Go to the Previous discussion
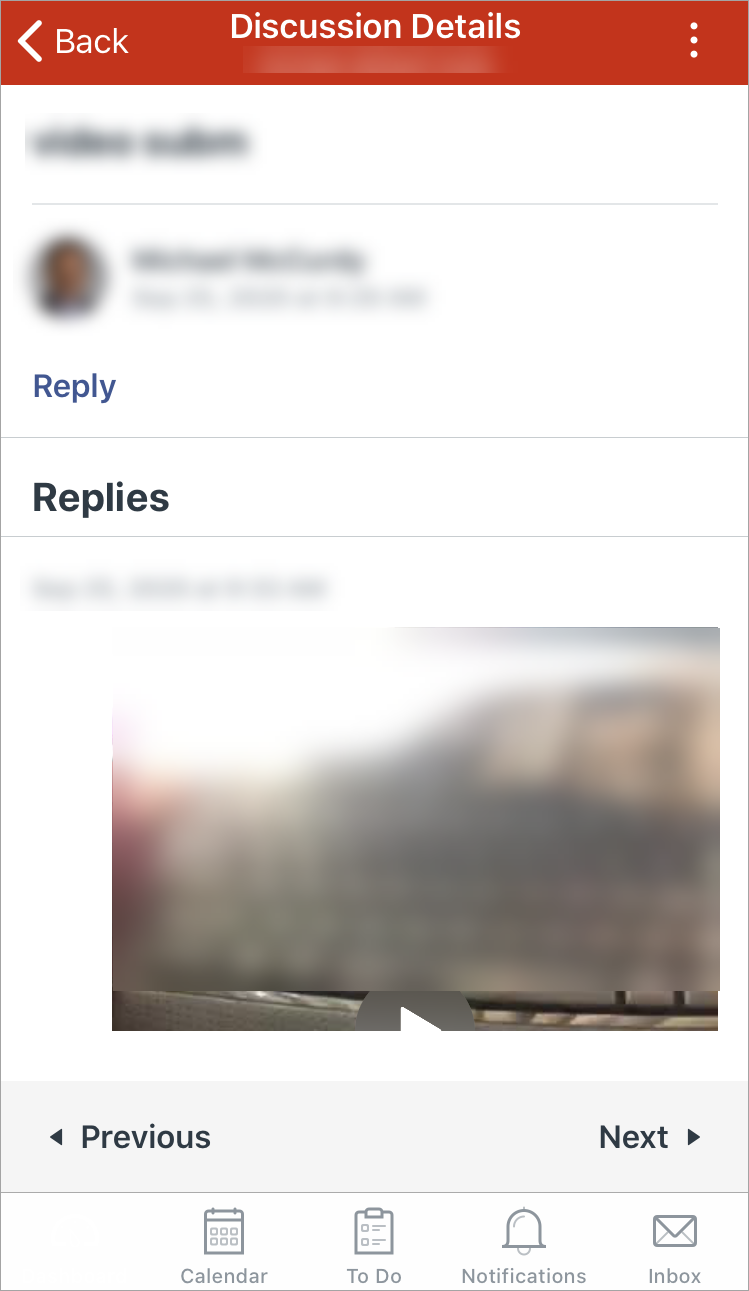 click(146, 1137)
